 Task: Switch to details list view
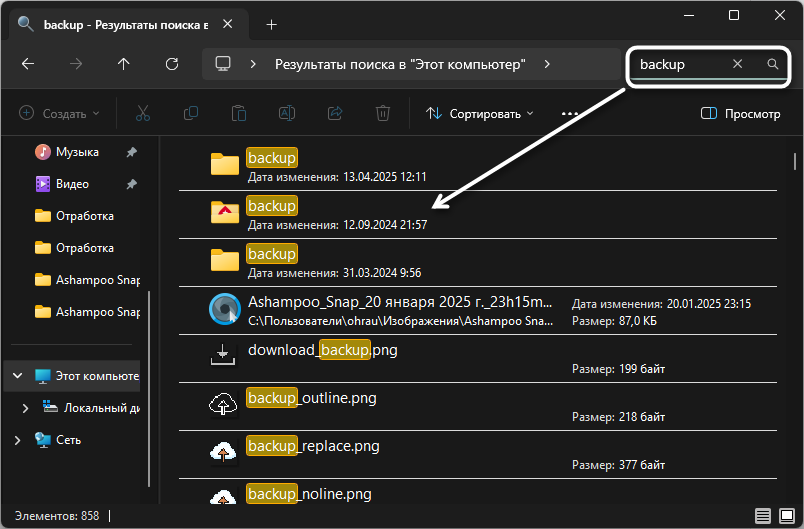[x=763, y=516]
